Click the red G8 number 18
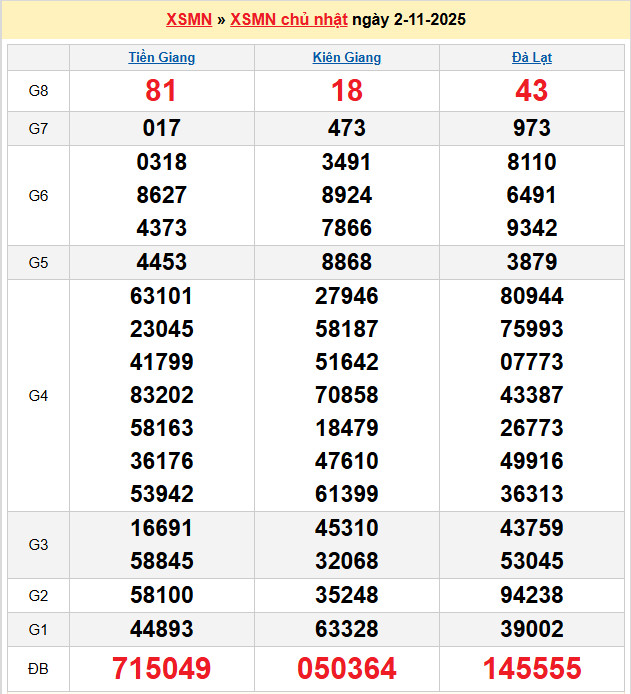Viewport: 631px width, 694px height. coord(347,91)
